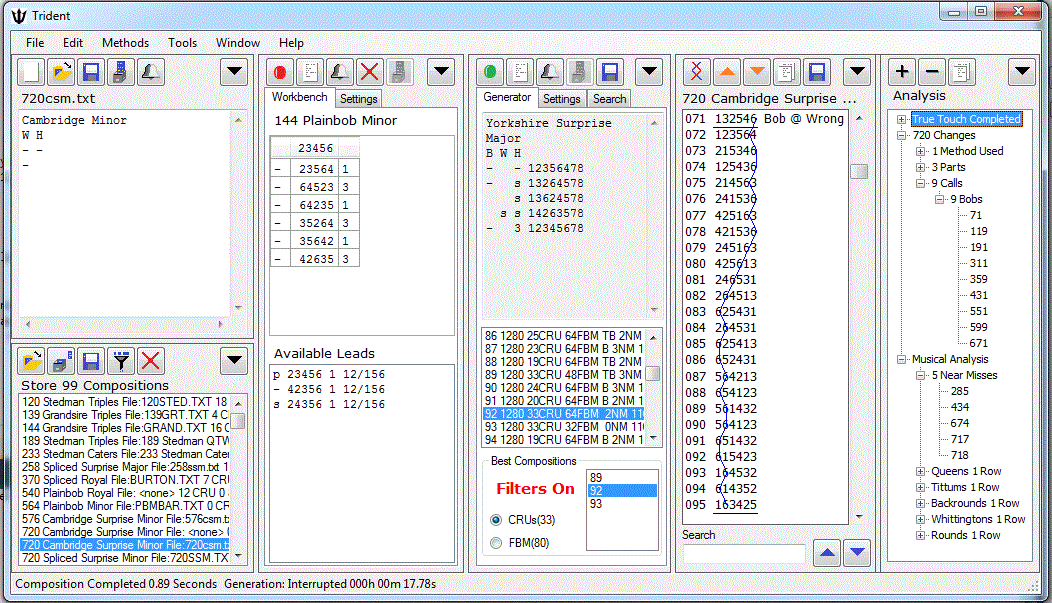Select the CRUs(33) radio button
This screenshot has width=1052, height=603.
coord(496,520)
